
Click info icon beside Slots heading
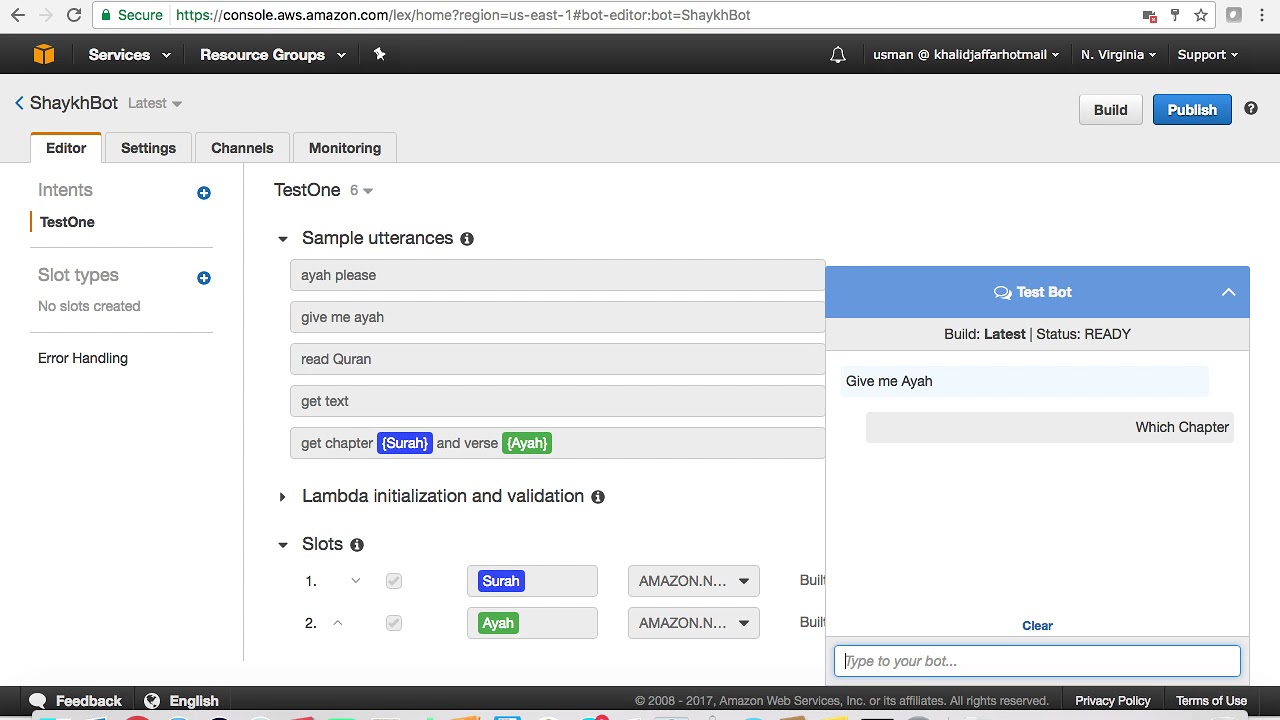pos(357,545)
